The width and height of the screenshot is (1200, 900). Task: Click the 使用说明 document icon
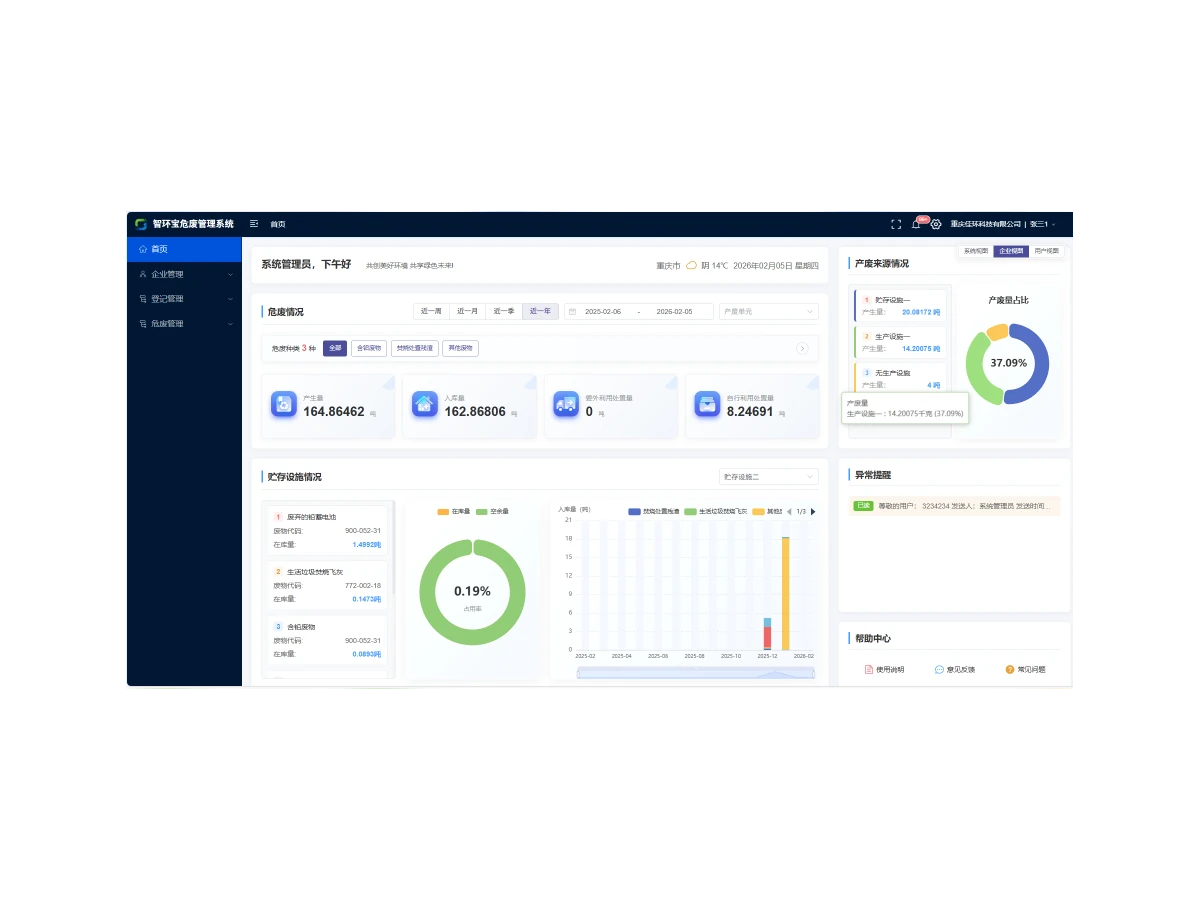pyautogui.click(x=869, y=669)
